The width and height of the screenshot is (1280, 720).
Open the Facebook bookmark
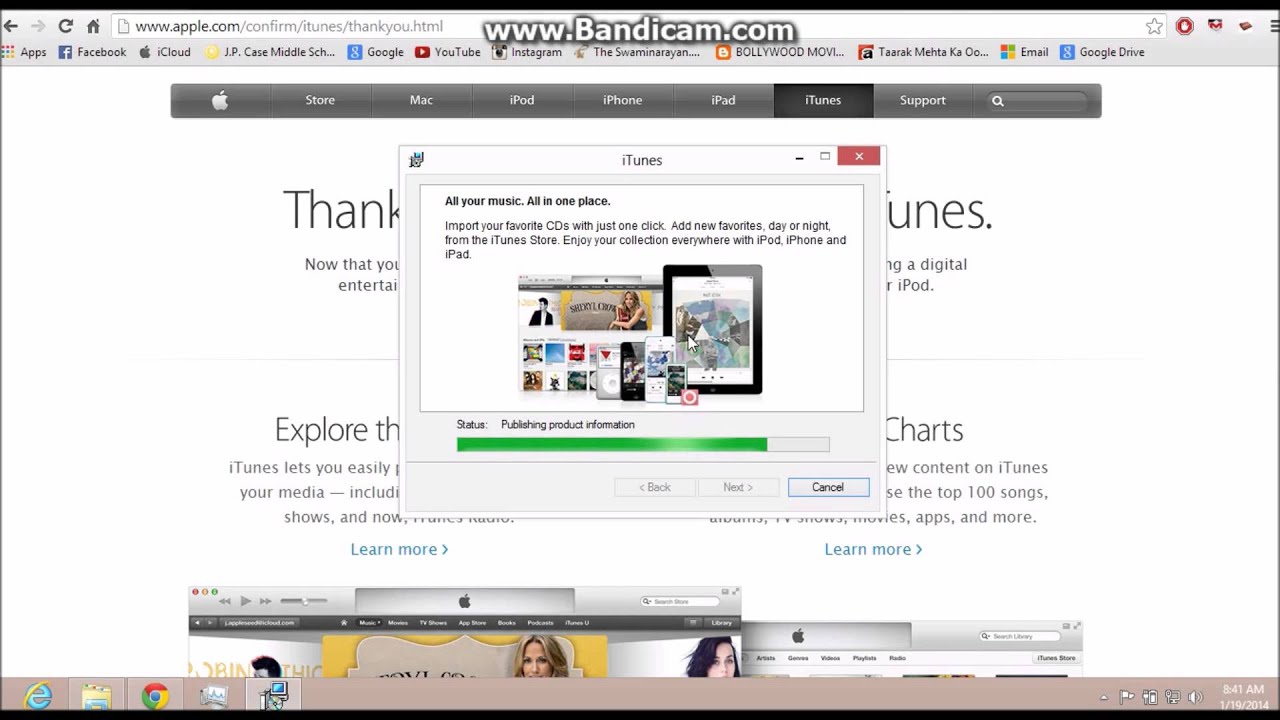coord(92,52)
